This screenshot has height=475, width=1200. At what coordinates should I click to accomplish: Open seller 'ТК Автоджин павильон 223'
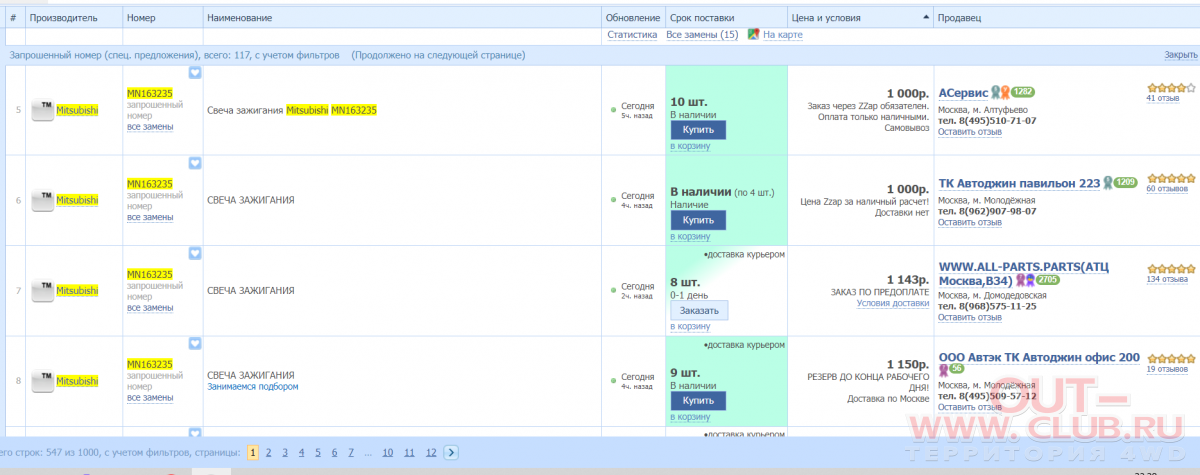(x=1019, y=183)
